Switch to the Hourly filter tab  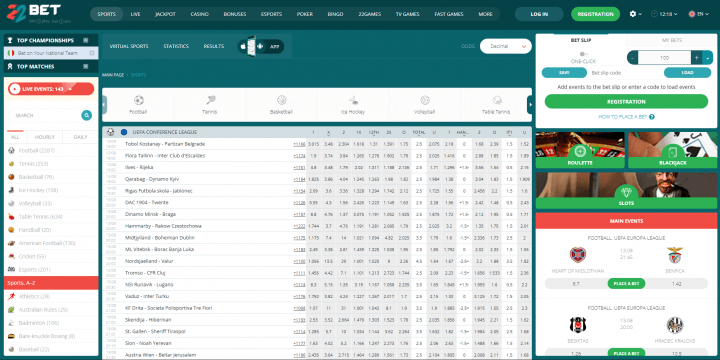(x=45, y=137)
